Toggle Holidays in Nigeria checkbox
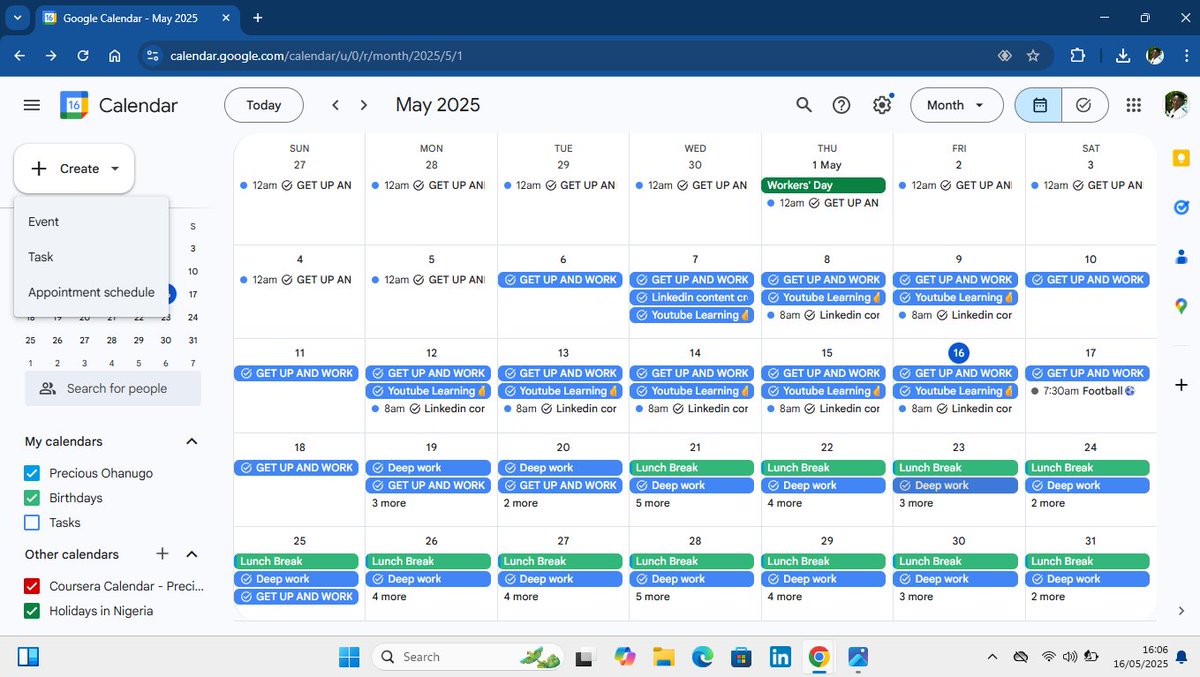This screenshot has width=1200, height=677. [32, 611]
